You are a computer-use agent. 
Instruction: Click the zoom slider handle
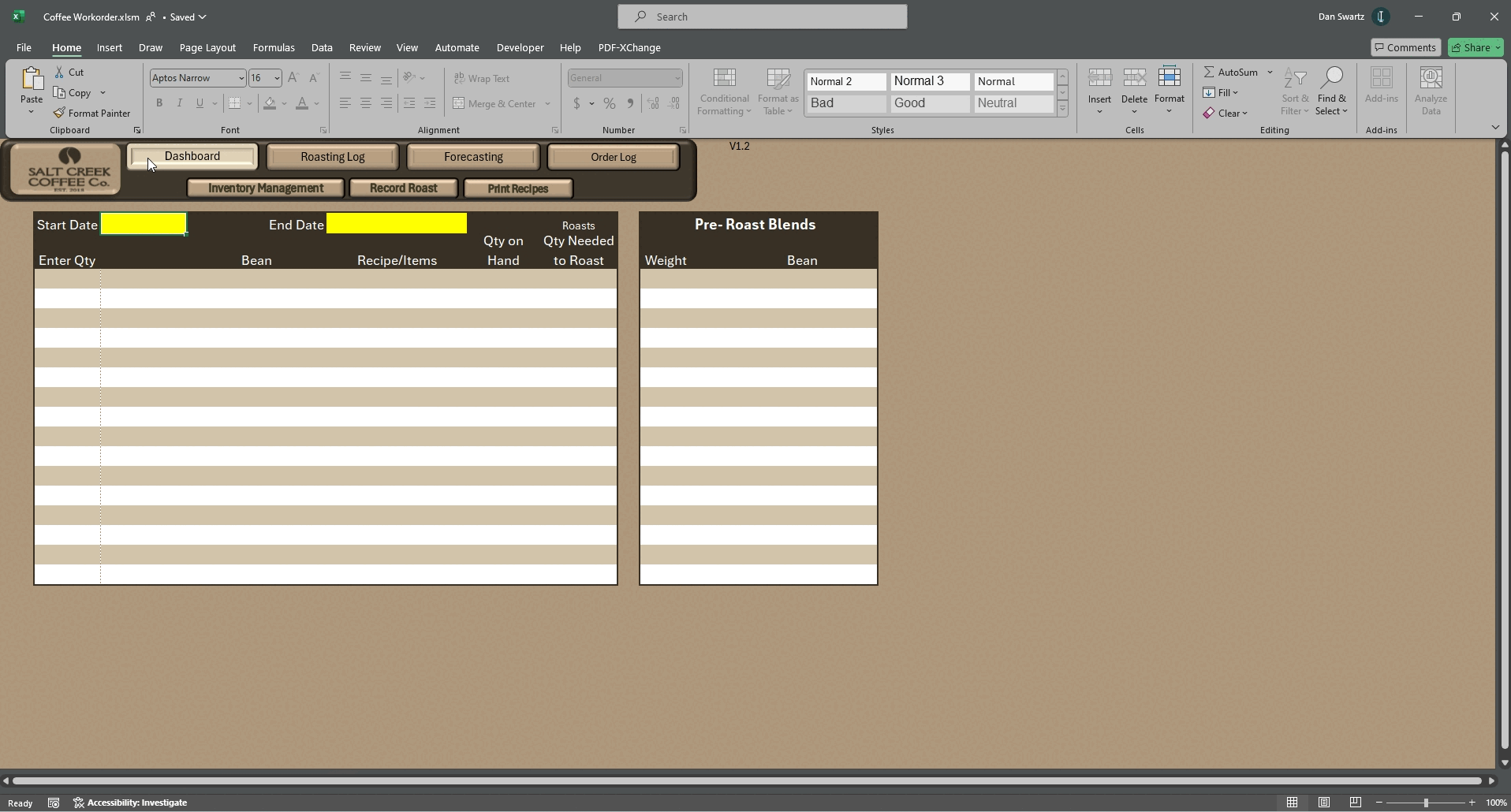(x=1426, y=803)
